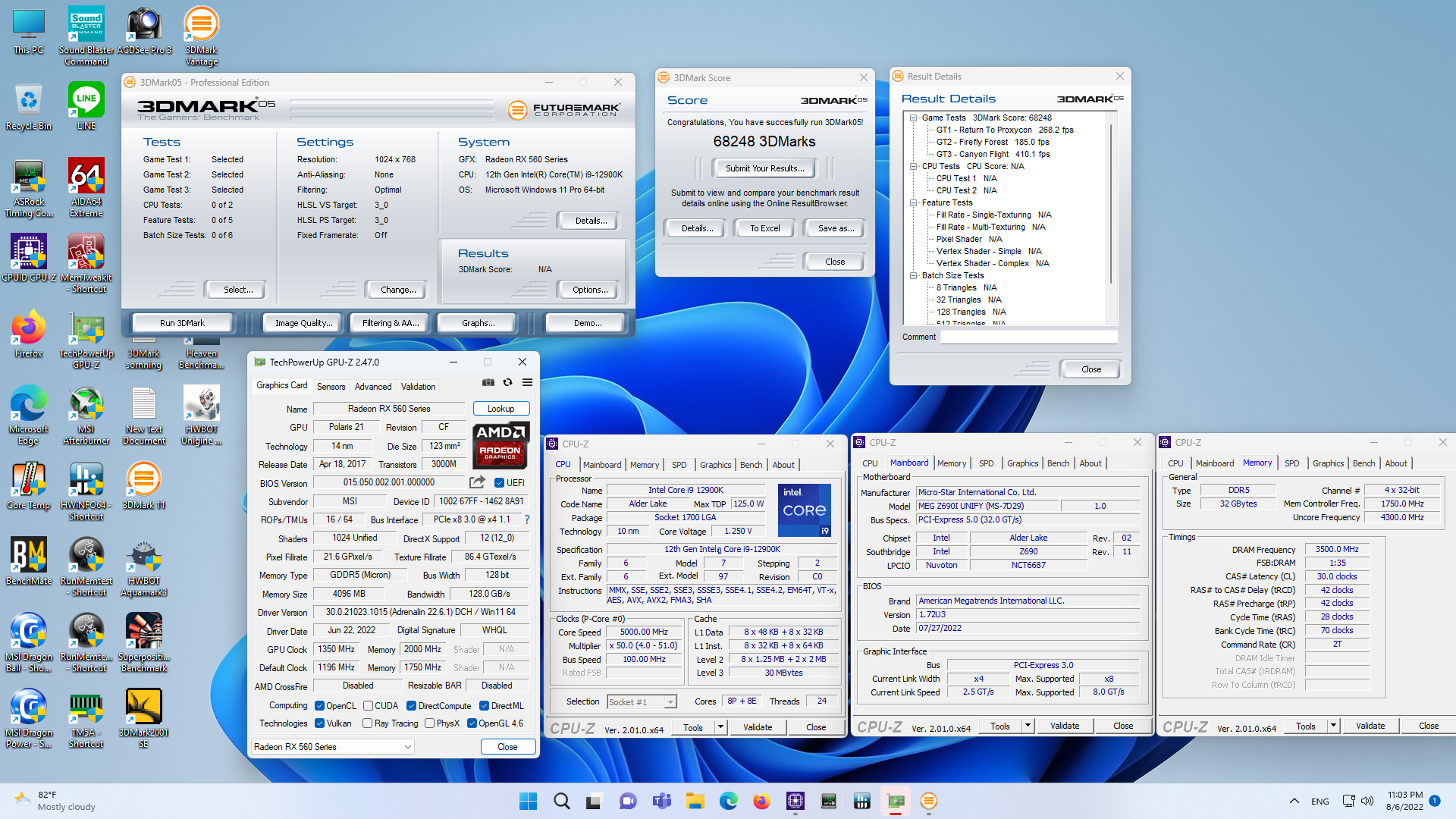Image resolution: width=1456 pixels, height=819 pixels.
Task: Open HWBOT Unigine Heaven icon
Action: click(202, 415)
